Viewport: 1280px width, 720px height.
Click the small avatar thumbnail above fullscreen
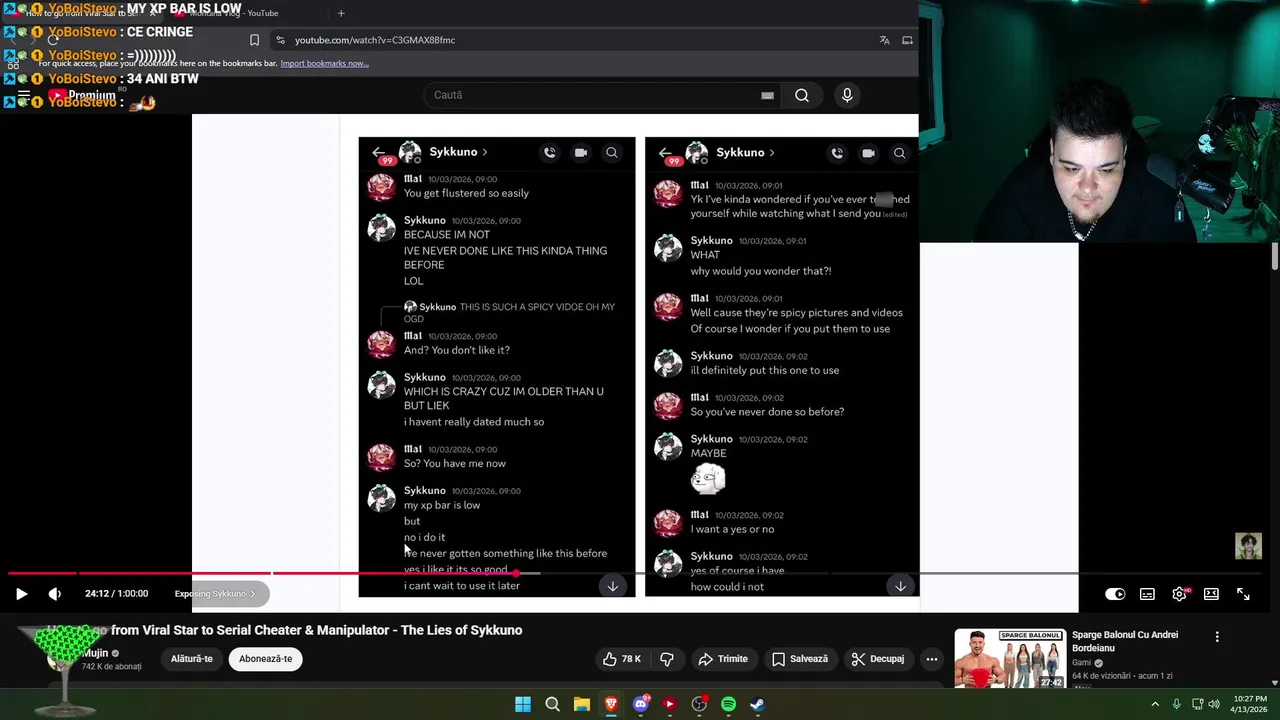click(x=1248, y=546)
